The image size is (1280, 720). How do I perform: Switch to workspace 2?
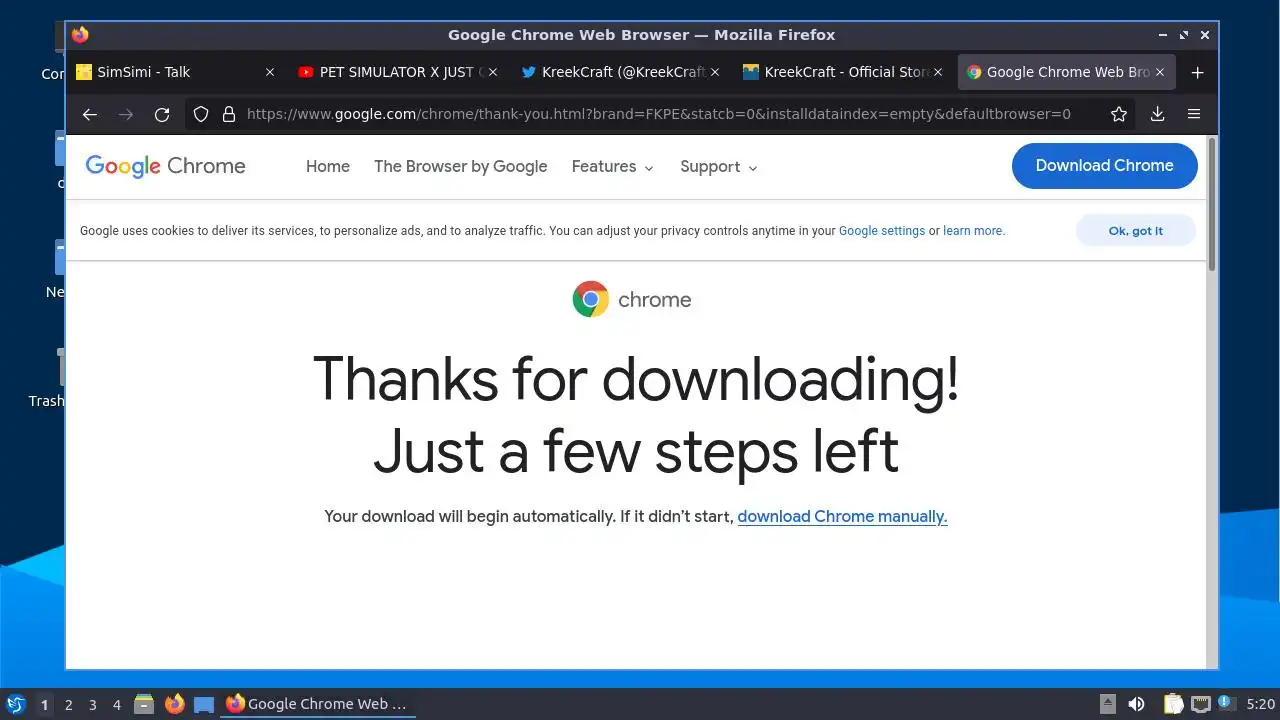[68, 705]
